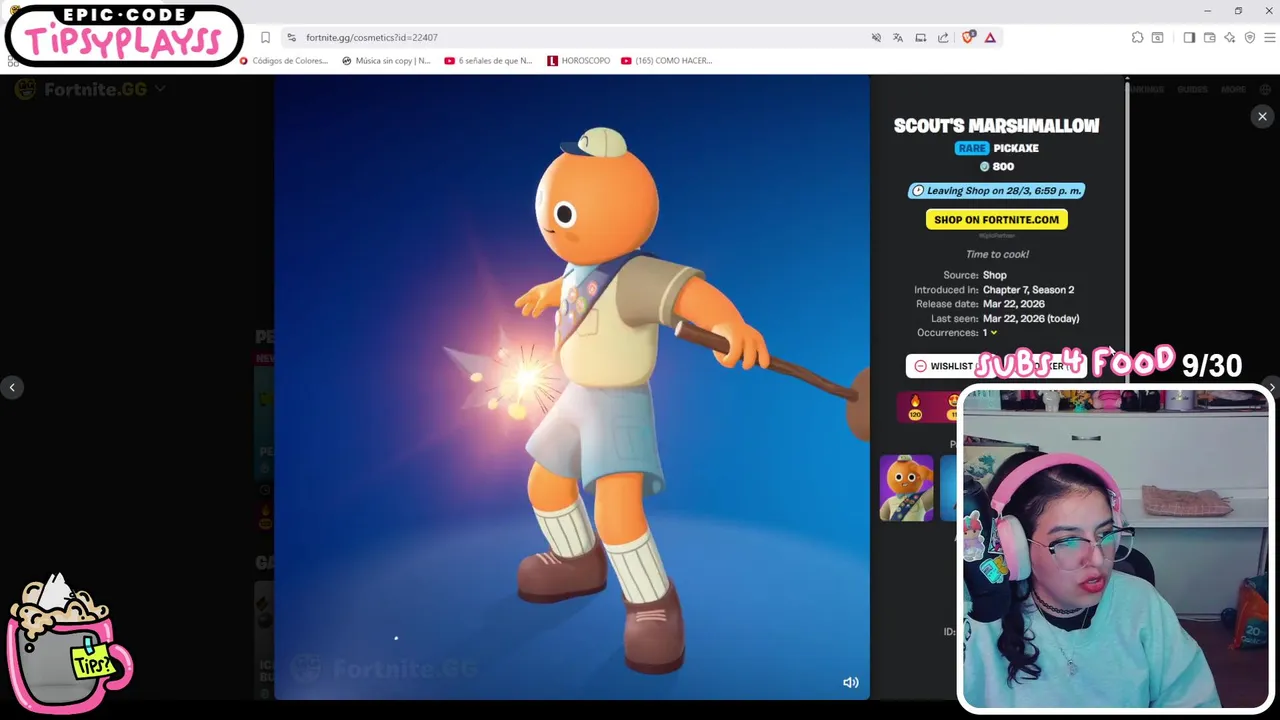Click the Release date Mar 22, 2026 value
The width and height of the screenshot is (1280, 720).
(x=1013, y=304)
